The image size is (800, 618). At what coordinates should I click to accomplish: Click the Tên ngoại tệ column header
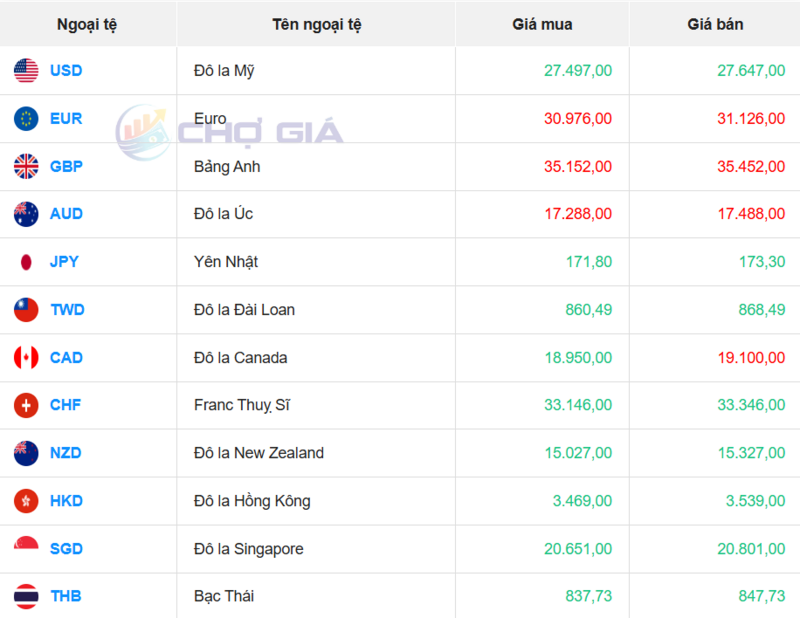[316, 24]
